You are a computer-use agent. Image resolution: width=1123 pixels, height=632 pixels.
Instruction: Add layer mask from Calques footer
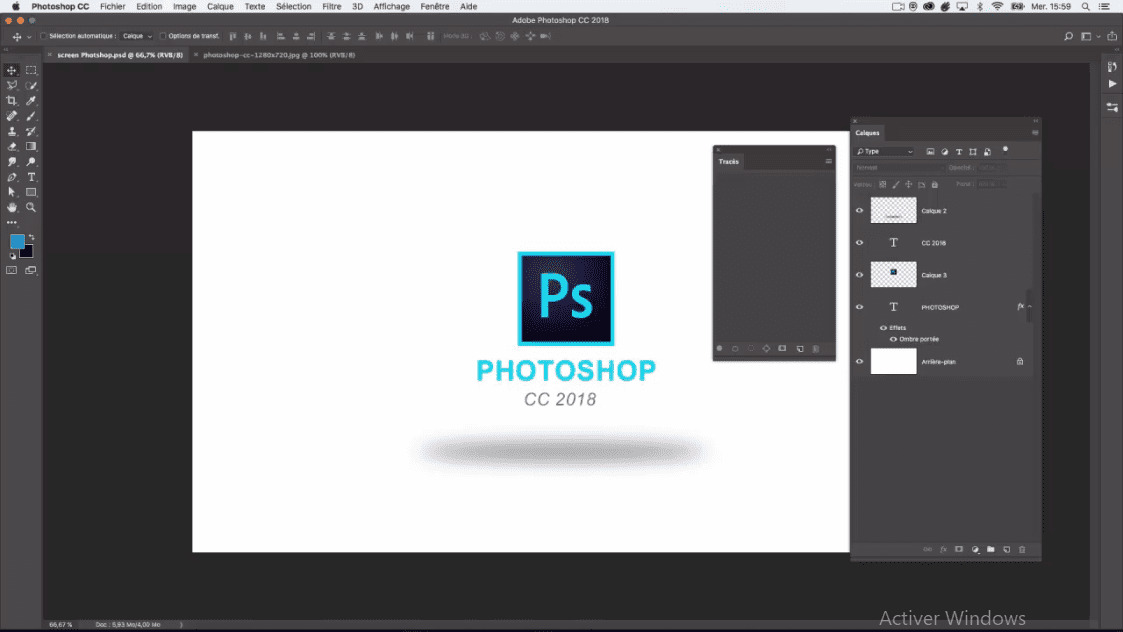(x=959, y=550)
